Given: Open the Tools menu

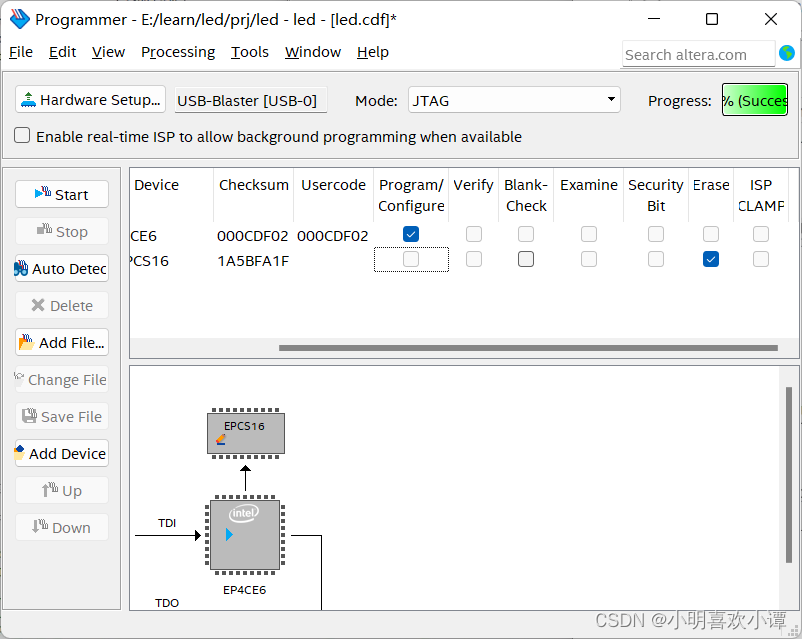Looking at the screenshot, I should click(x=250, y=52).
